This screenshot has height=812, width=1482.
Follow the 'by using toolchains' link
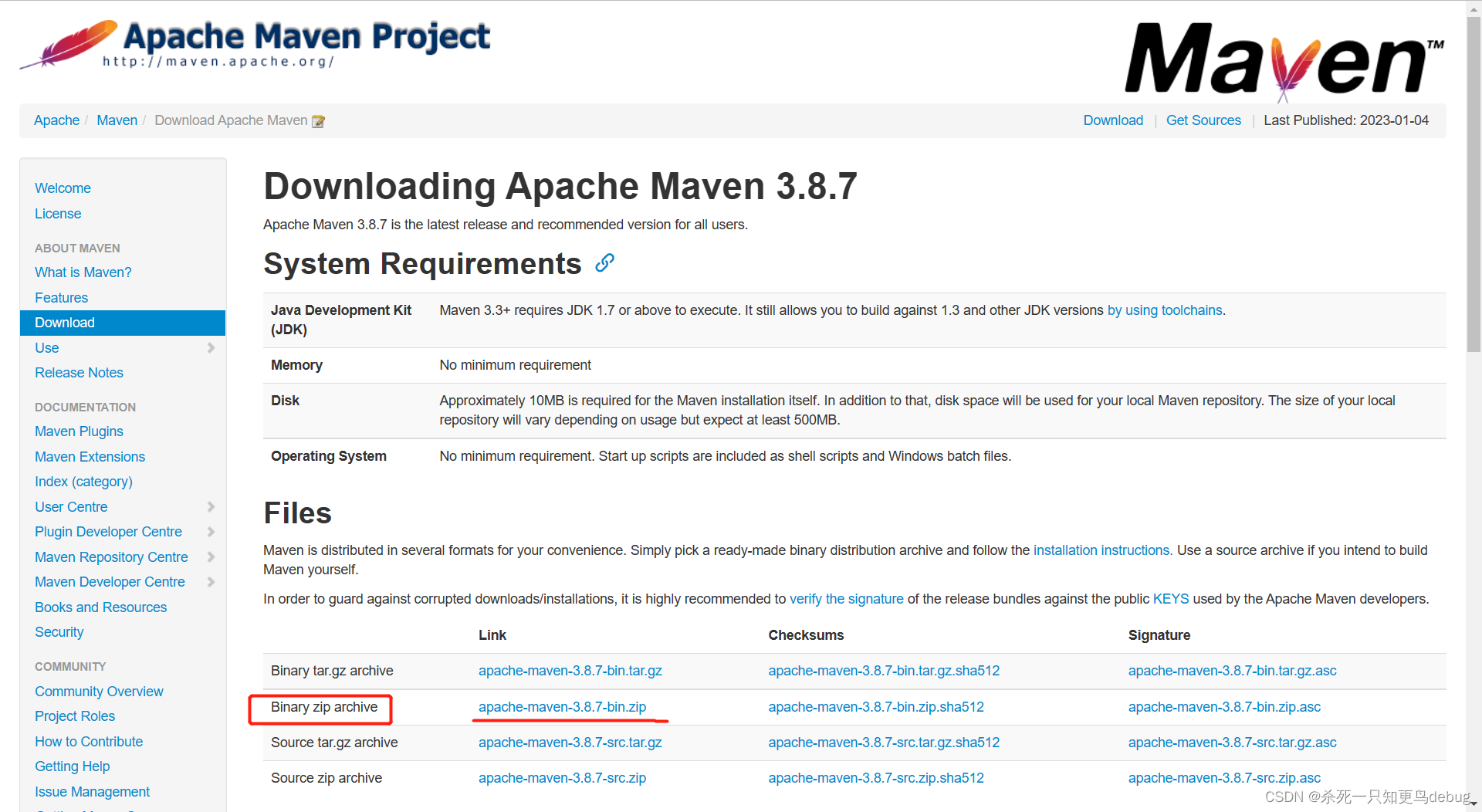click(x=1165, y=310)
